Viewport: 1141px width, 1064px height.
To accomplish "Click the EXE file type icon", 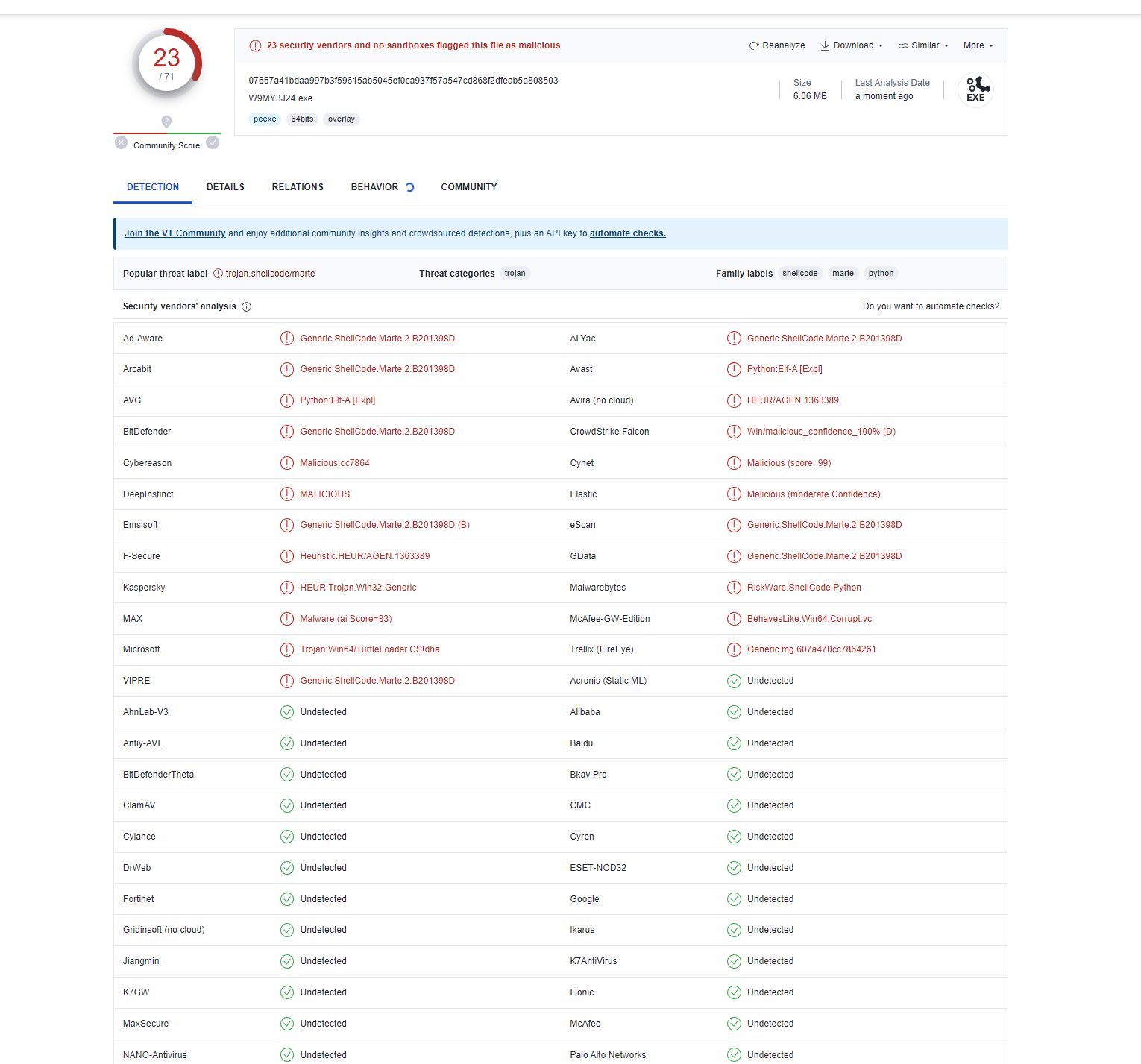I will click(975, 89).
